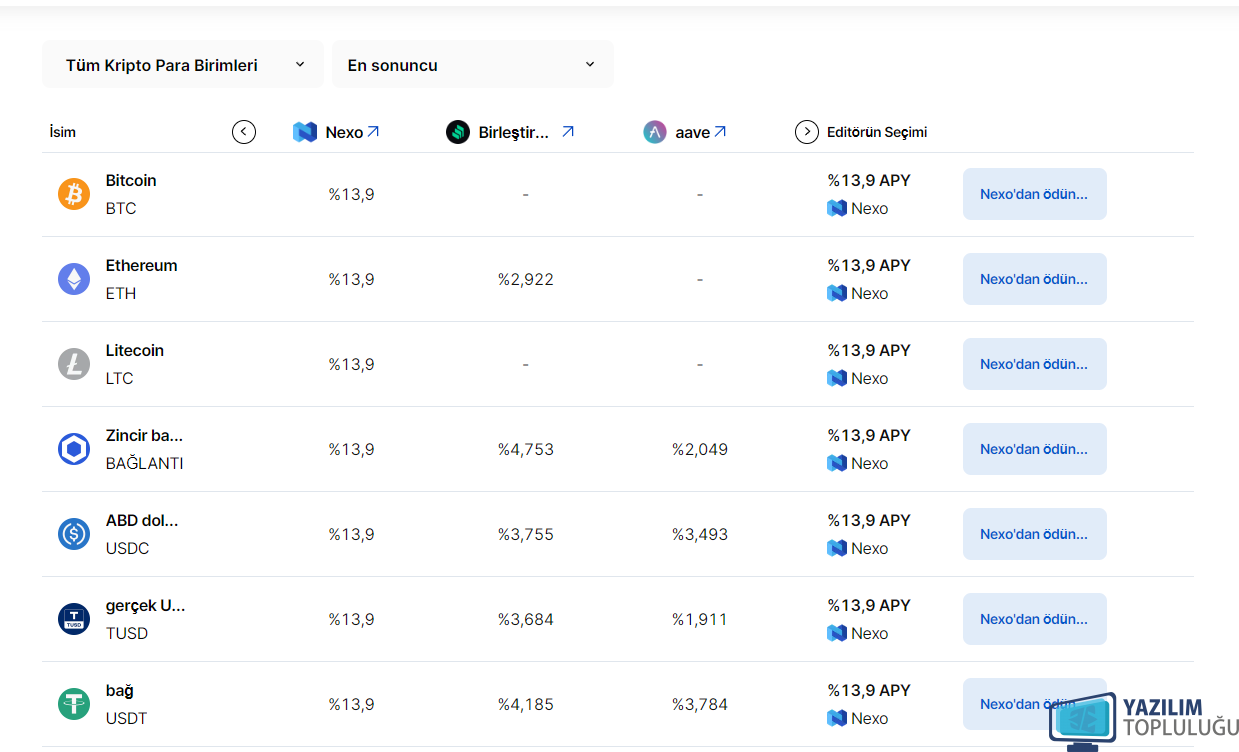The height and width of the screenshot is (752, 1239).
Task: Select the ABD dol... name text
Action: (142, 520)
